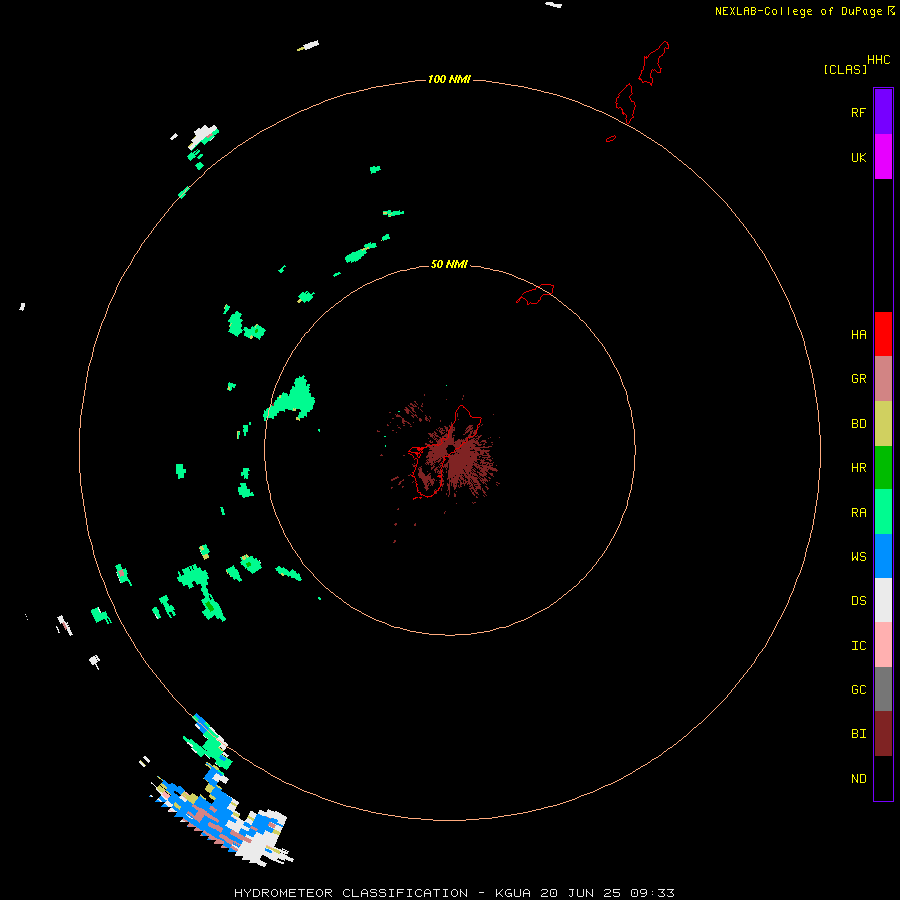This screenshot has height=900, width=900.
Task: Click the HHC product label
Action: [x=879, y=60]
